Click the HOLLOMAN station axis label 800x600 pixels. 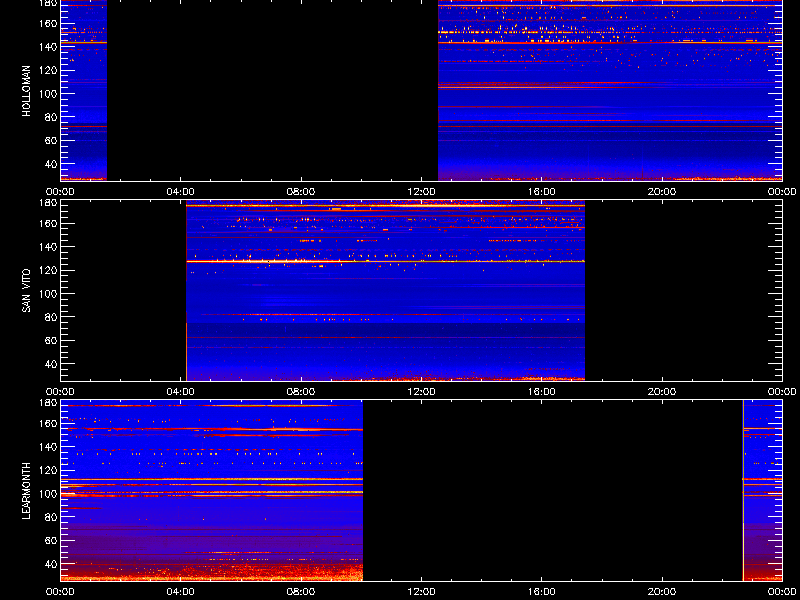coord(27,91)
